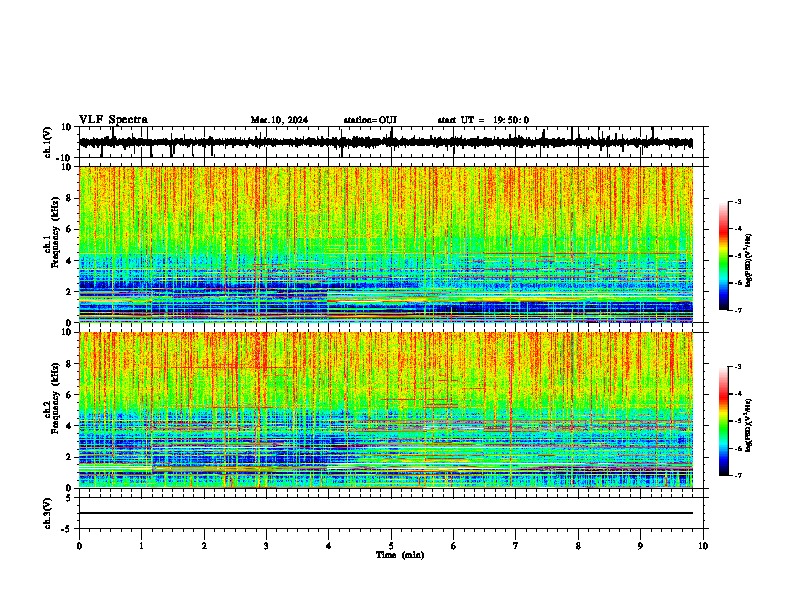Screen dimensions: 792x612
Task: Click time axis tick label "6"
Action: coord(454,546)
